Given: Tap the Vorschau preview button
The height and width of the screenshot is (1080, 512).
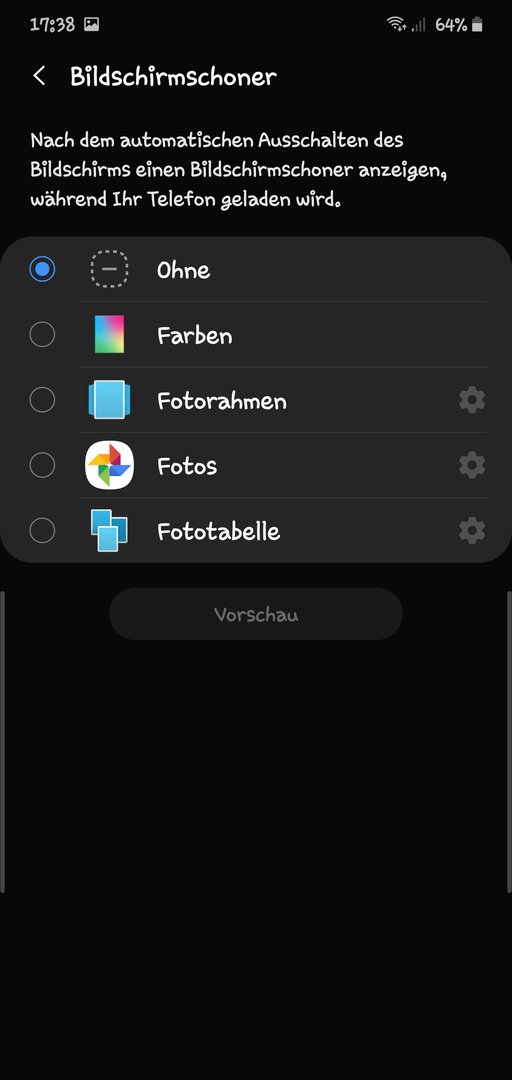Looking at the screenshot, I should [256, 614].
